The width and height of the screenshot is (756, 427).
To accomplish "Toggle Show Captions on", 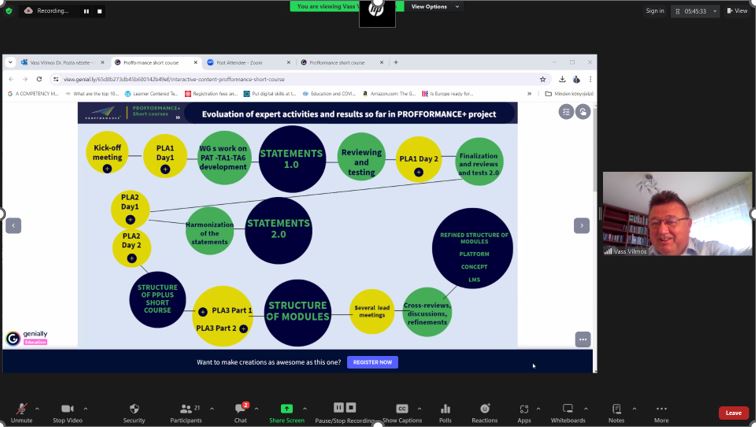I will [402, 409].
